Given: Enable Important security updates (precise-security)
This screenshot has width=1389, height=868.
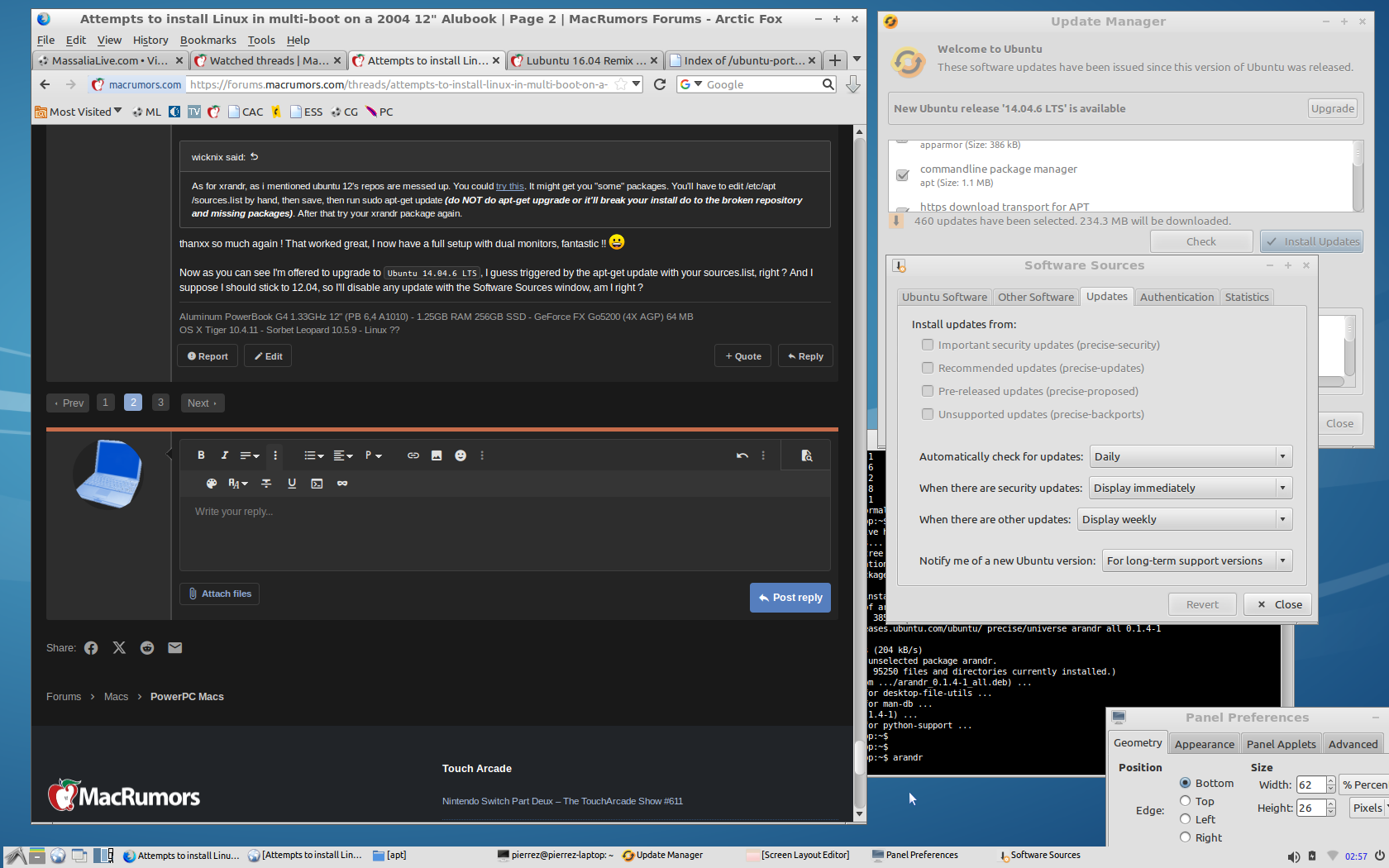Looking at the screenshot, I should tap(928, 345).
